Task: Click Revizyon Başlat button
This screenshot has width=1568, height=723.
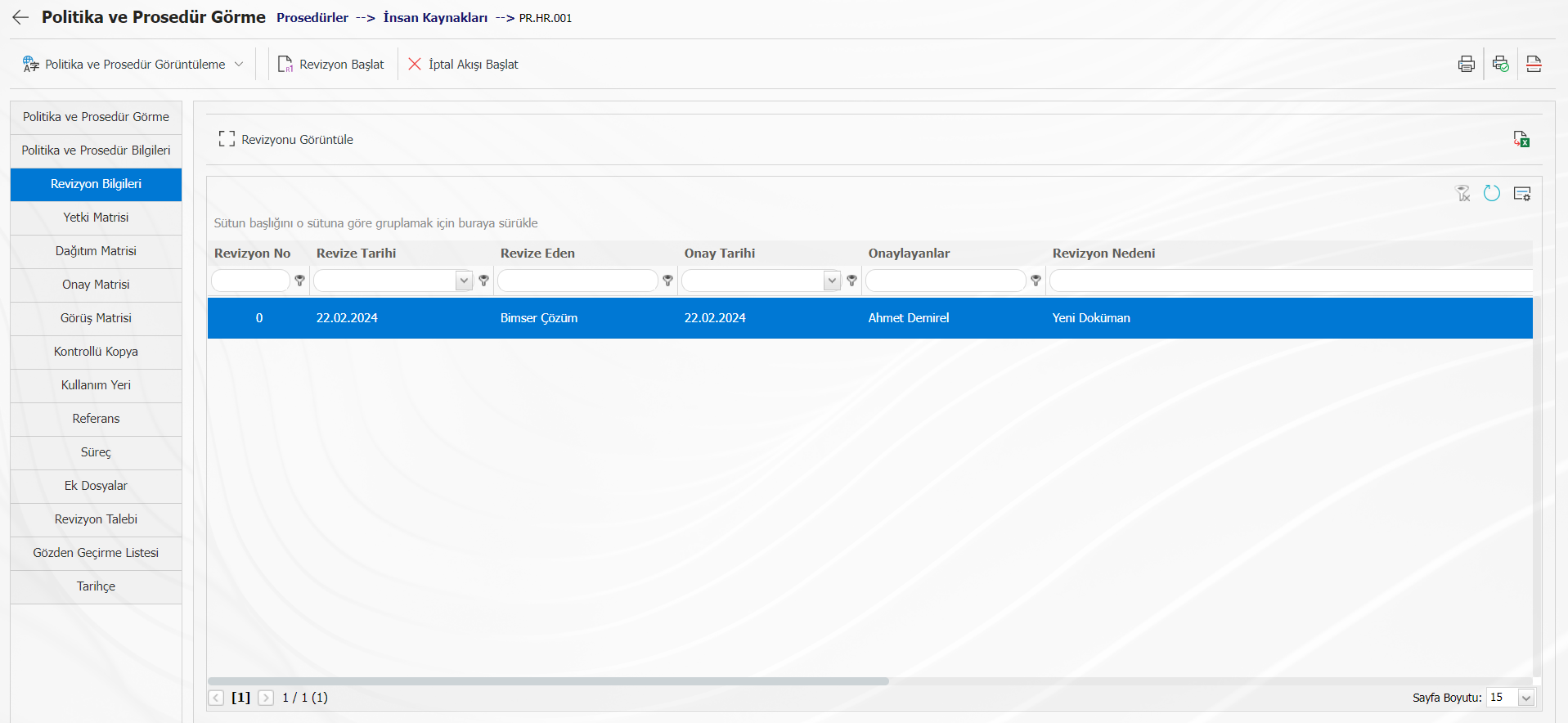Action: click(331, 64)
